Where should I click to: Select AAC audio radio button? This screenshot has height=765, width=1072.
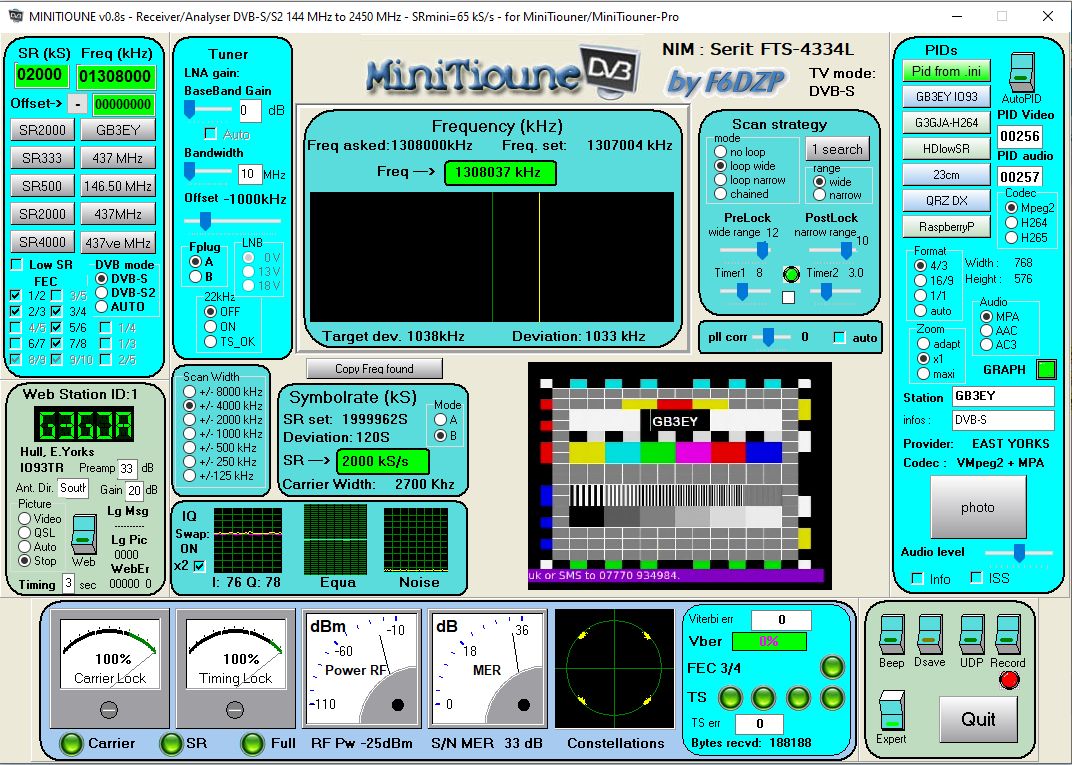[987, 331]
